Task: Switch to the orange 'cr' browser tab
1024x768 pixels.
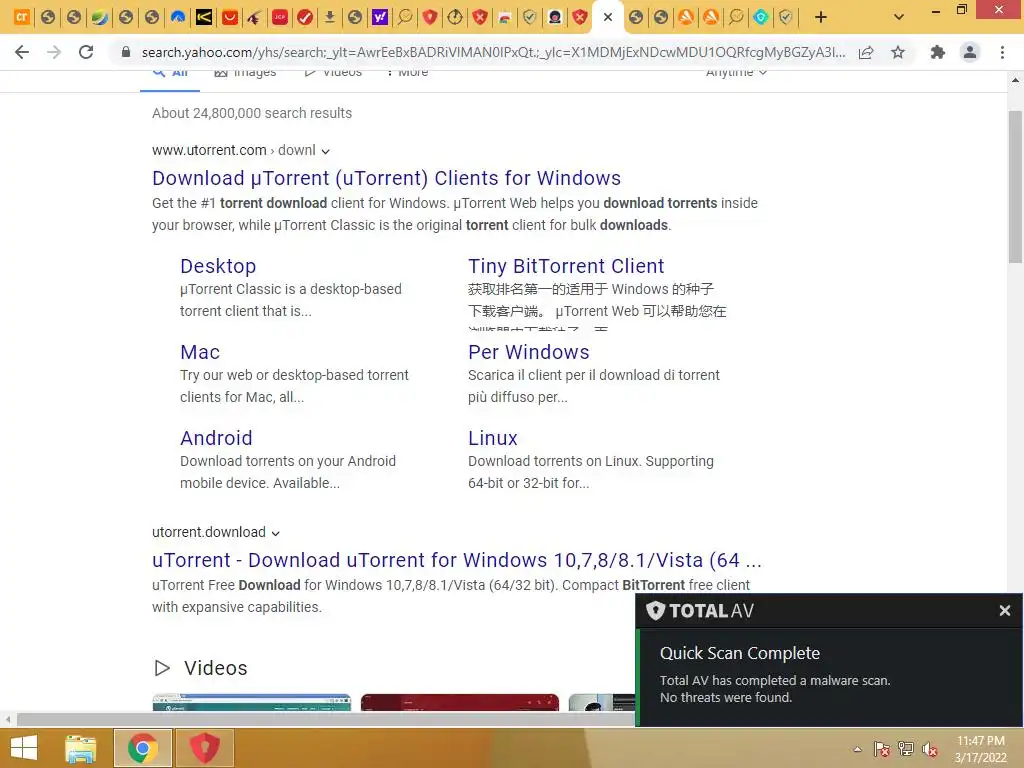Action: click(22, 17)
